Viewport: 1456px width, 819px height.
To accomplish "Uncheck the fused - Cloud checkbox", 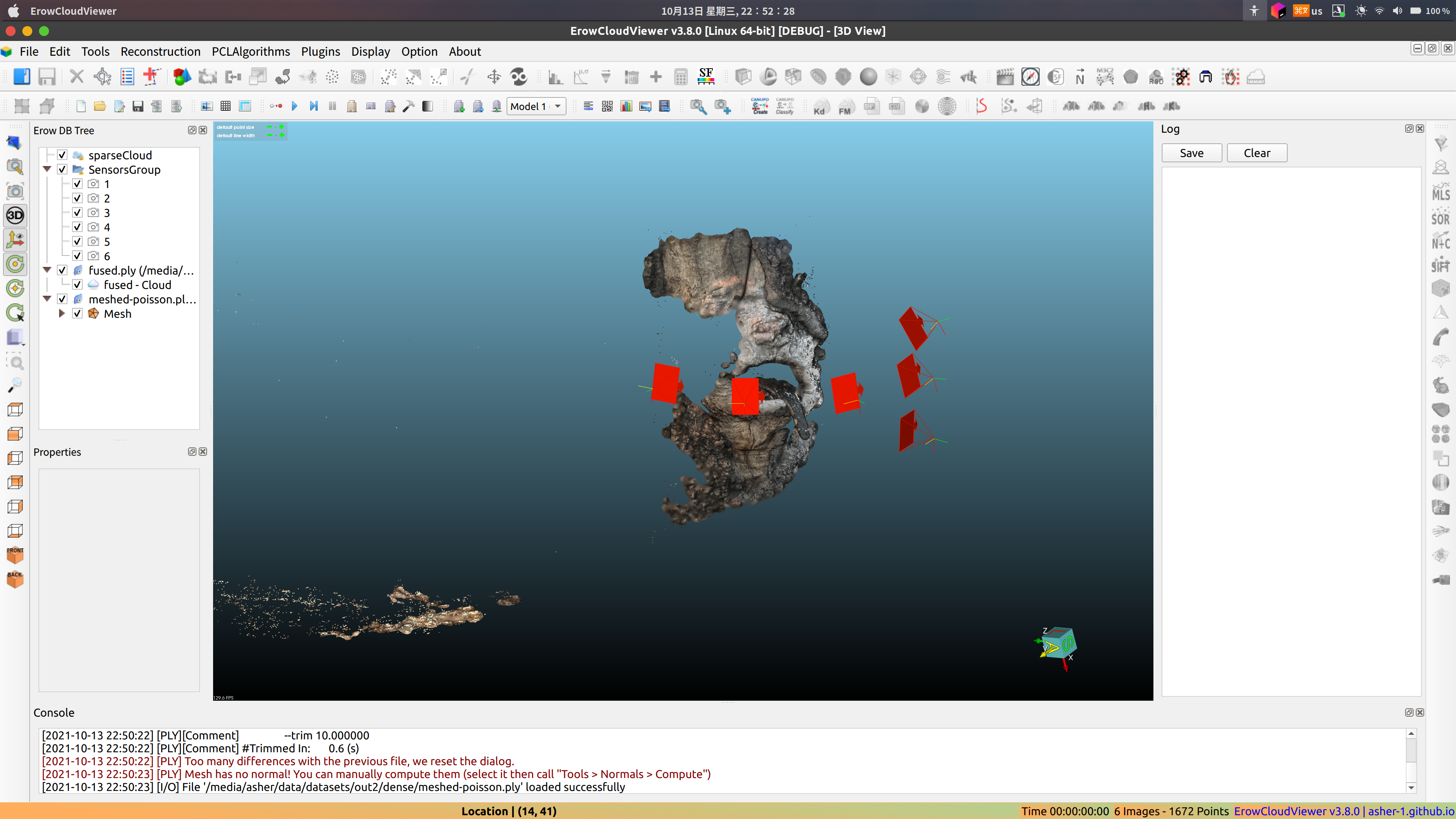I will tap(77, 285).
